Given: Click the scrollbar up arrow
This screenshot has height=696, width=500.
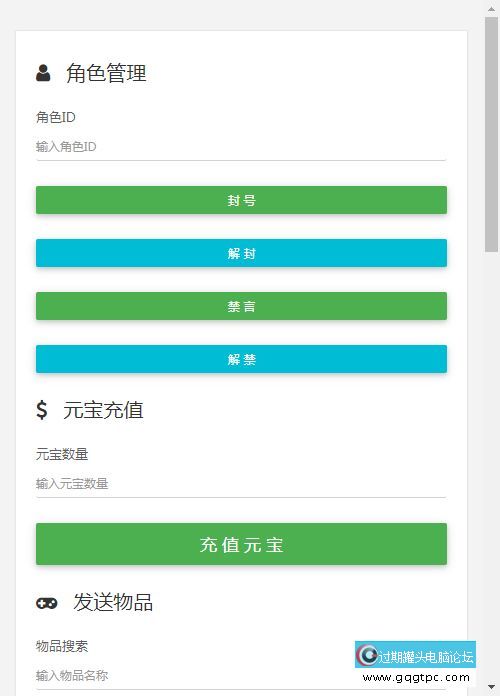Looking at the screenshot, I should (491, 8).
